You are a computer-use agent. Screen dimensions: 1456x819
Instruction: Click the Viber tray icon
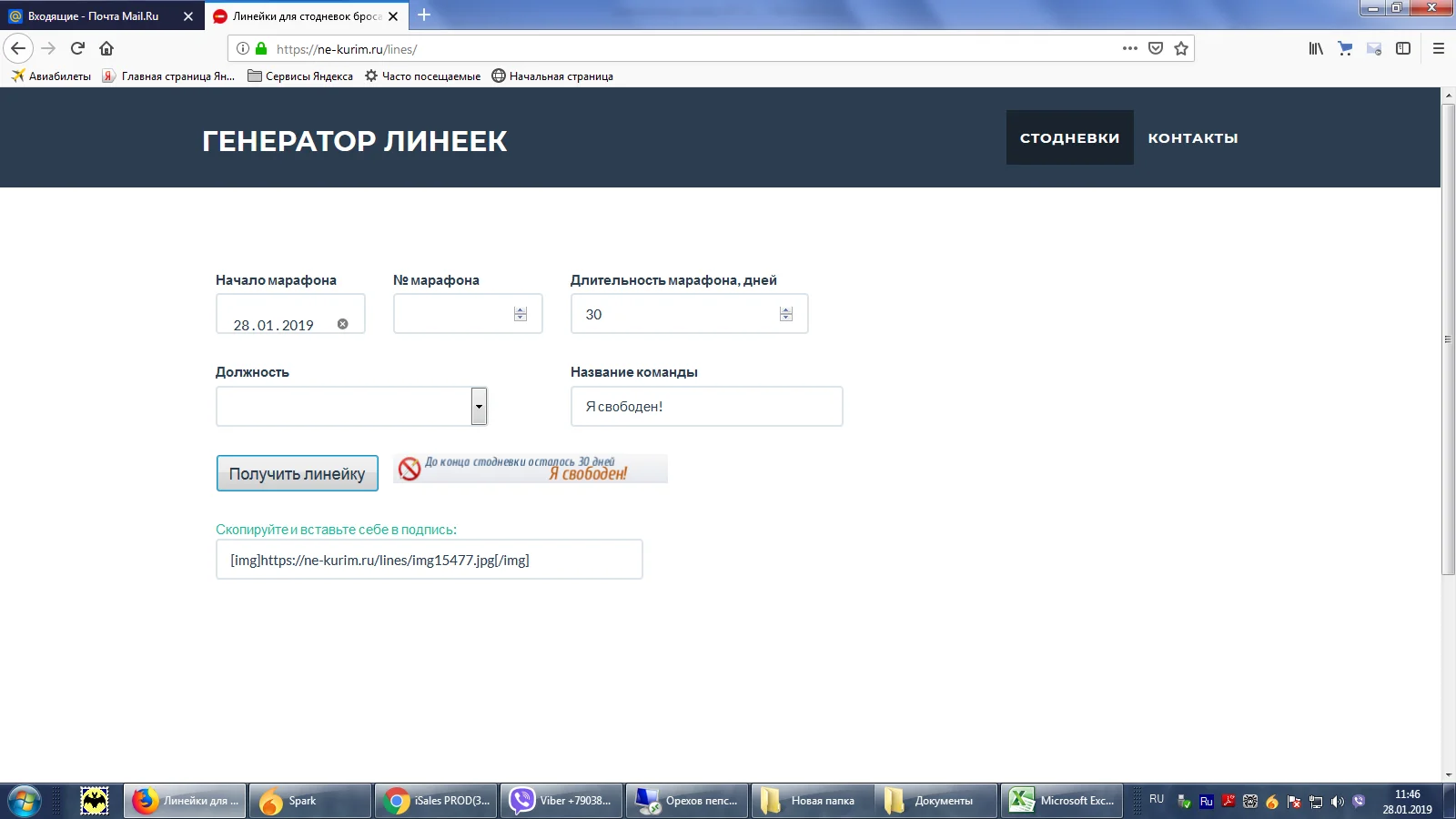click(x=1360, y=802)
